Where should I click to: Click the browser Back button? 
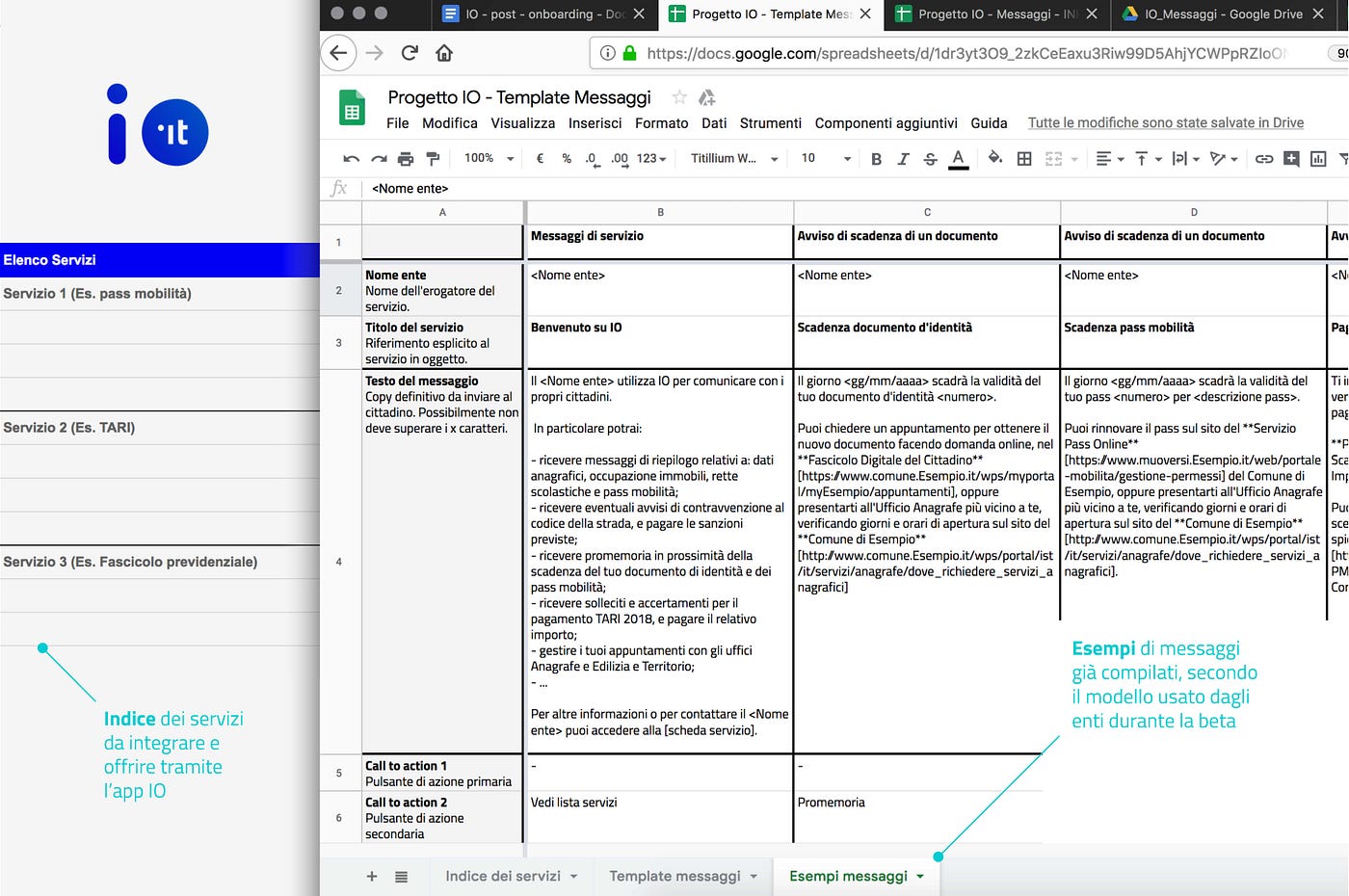338,53
